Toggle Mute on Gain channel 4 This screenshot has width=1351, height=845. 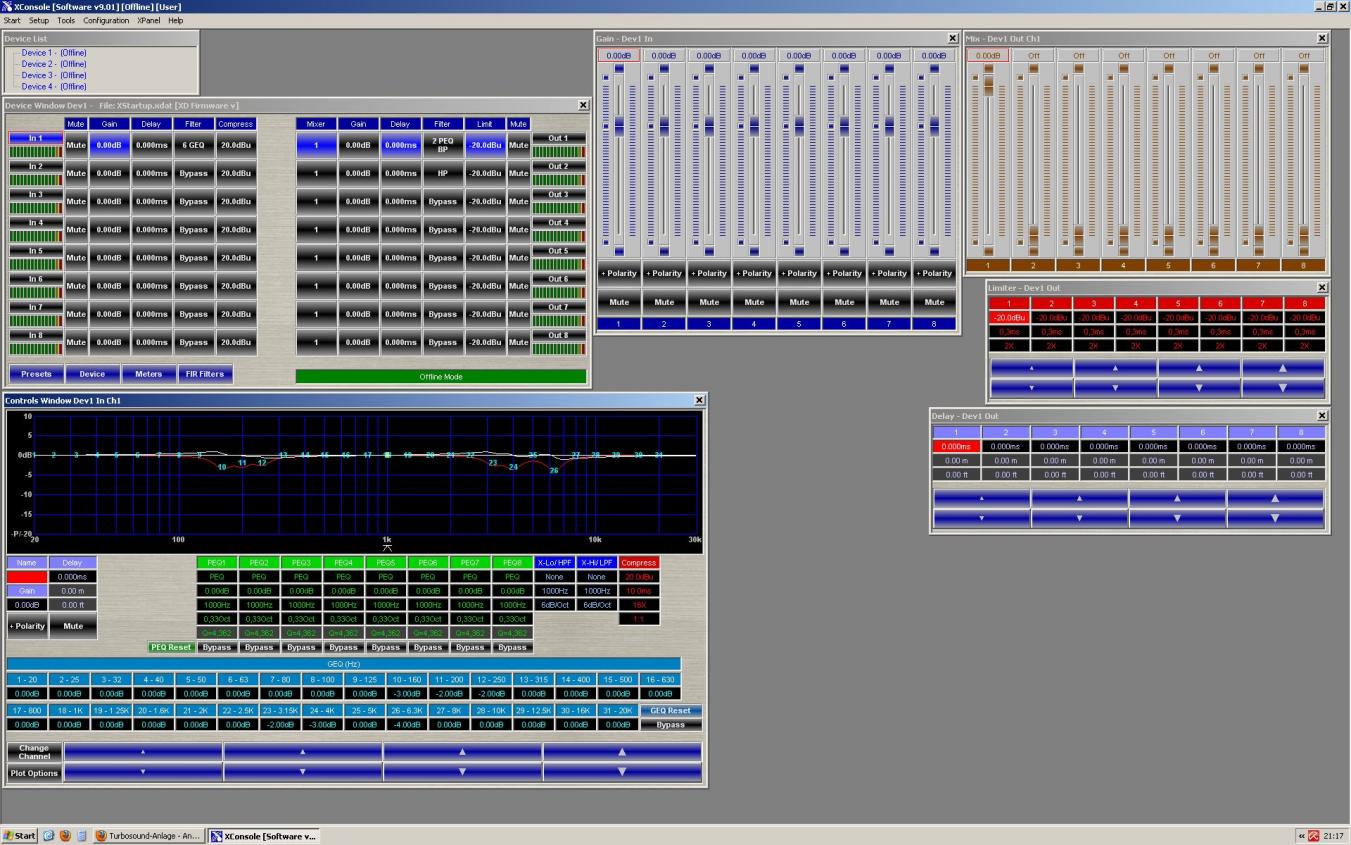click(x=754, y=301)
